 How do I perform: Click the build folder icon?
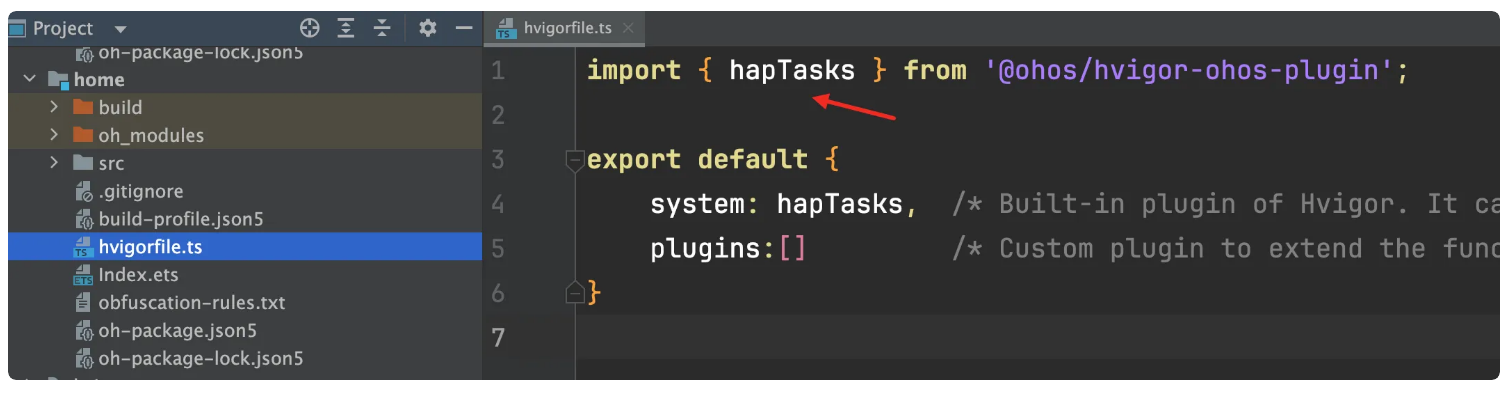[83, 107]
